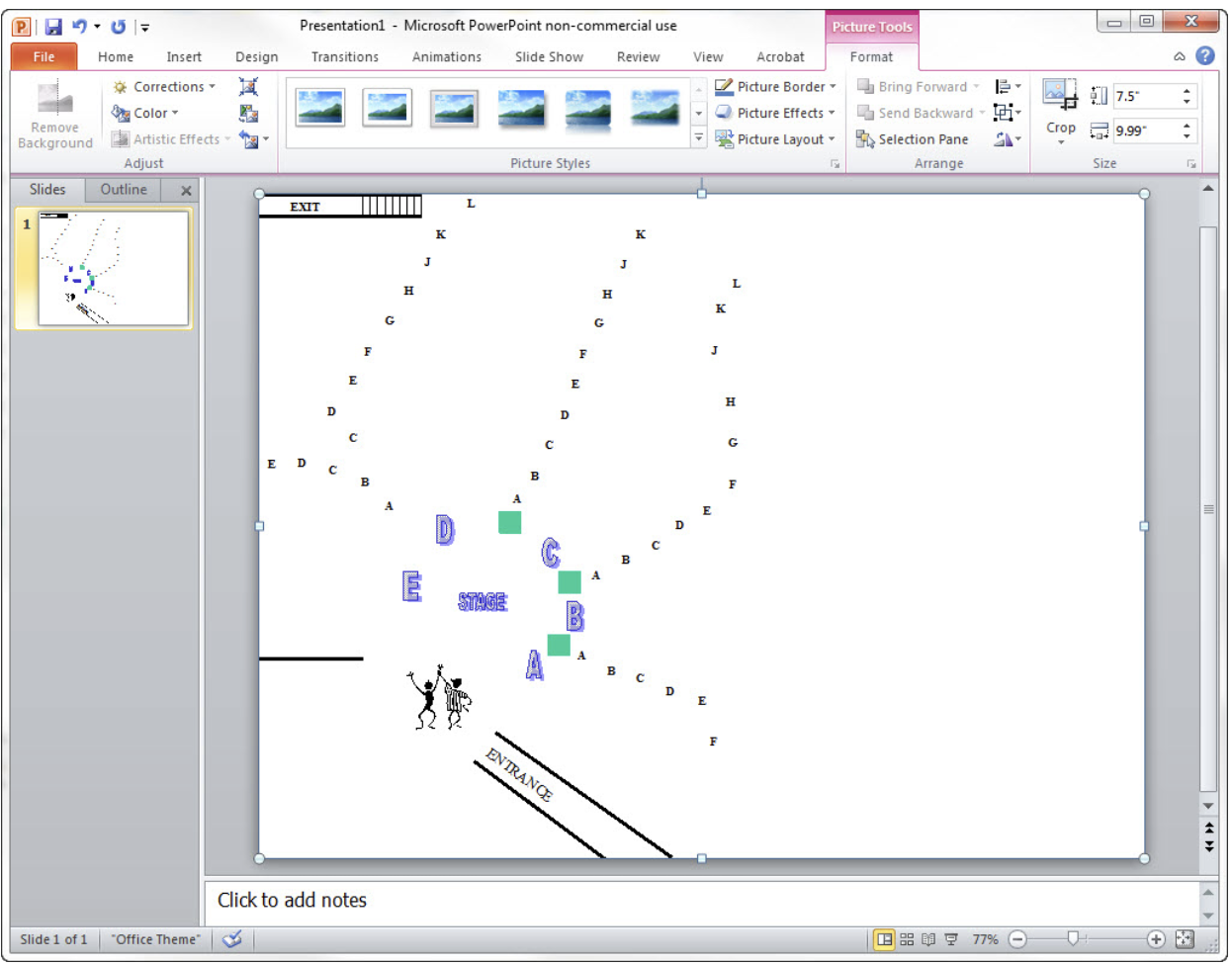This screenshot has height=965, width=1232.
Task: Switch to Normal view
Action: coord(884,939)
